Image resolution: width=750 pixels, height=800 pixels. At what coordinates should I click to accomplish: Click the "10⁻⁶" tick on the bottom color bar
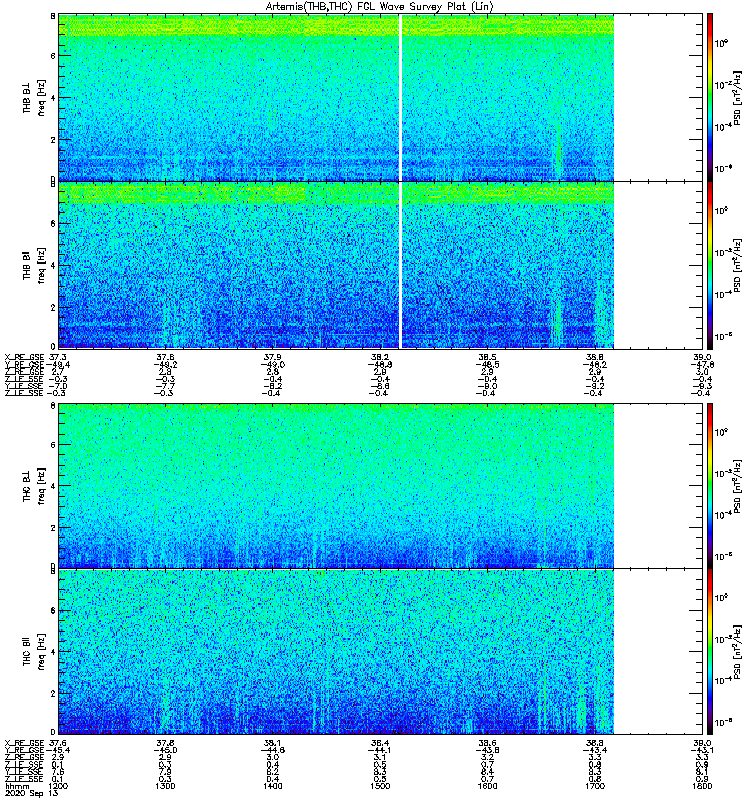[x=723, y=722]
